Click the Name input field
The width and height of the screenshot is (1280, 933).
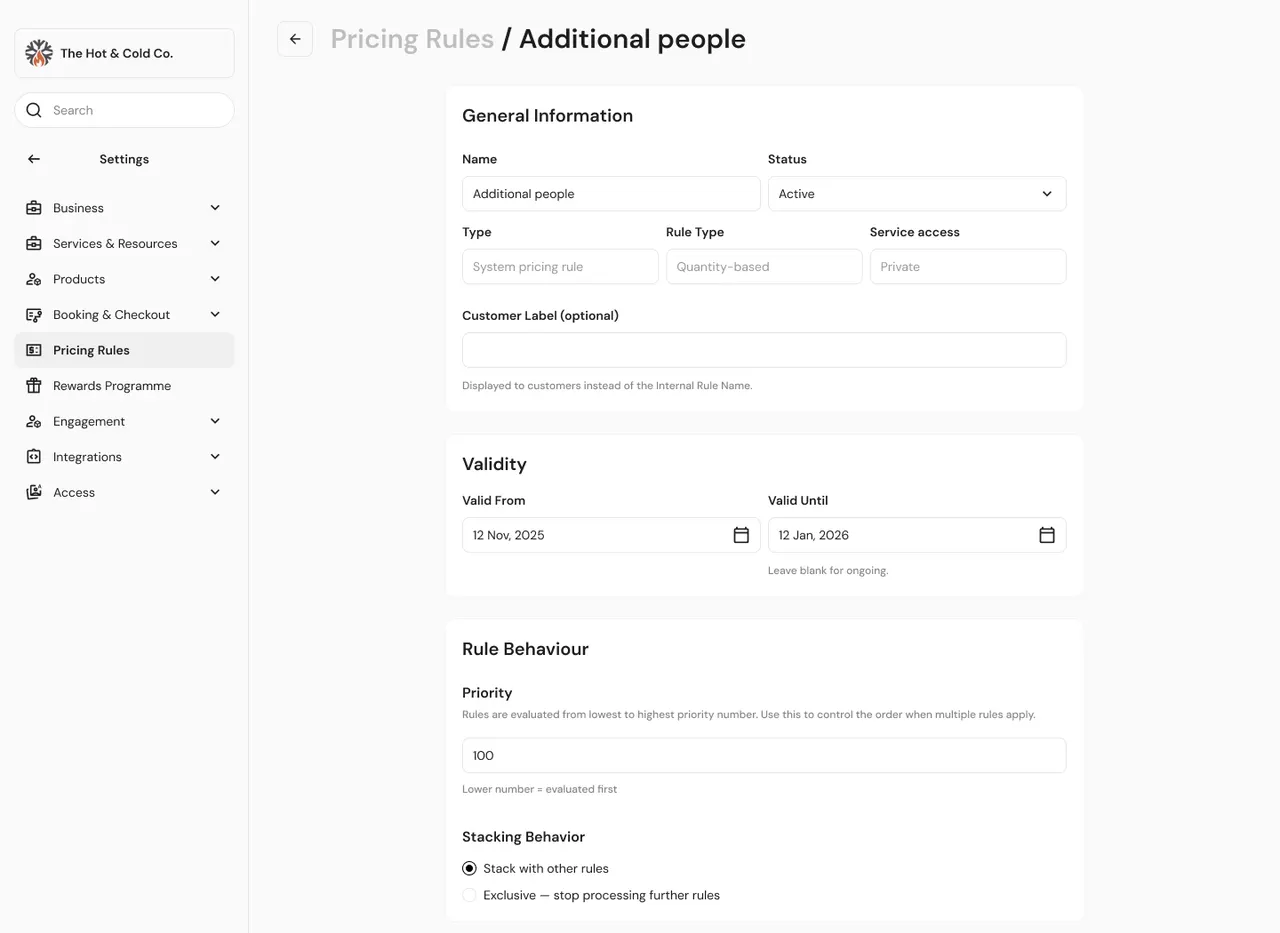[x=611, y=194]
